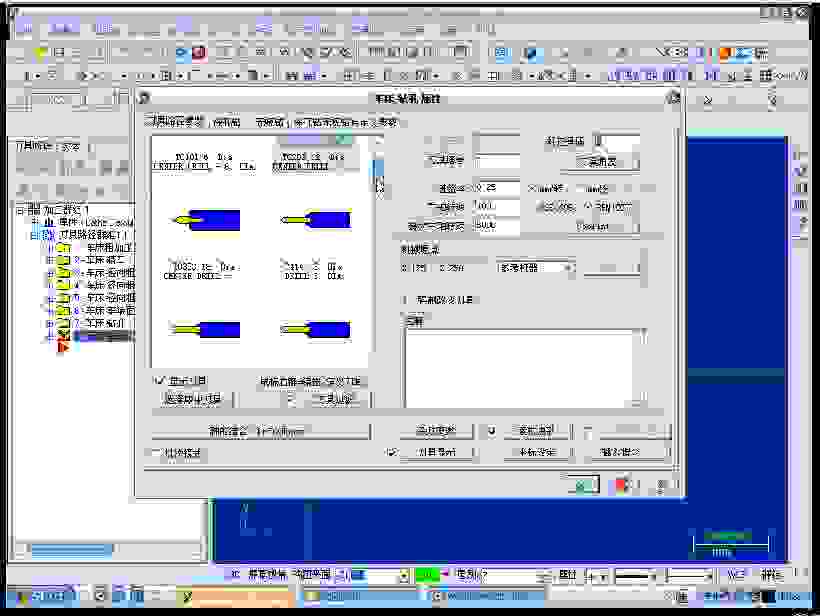Screen dimensions: 820x616
Task: Click the 杂项变数 button
Action: [x=436, y=431]
